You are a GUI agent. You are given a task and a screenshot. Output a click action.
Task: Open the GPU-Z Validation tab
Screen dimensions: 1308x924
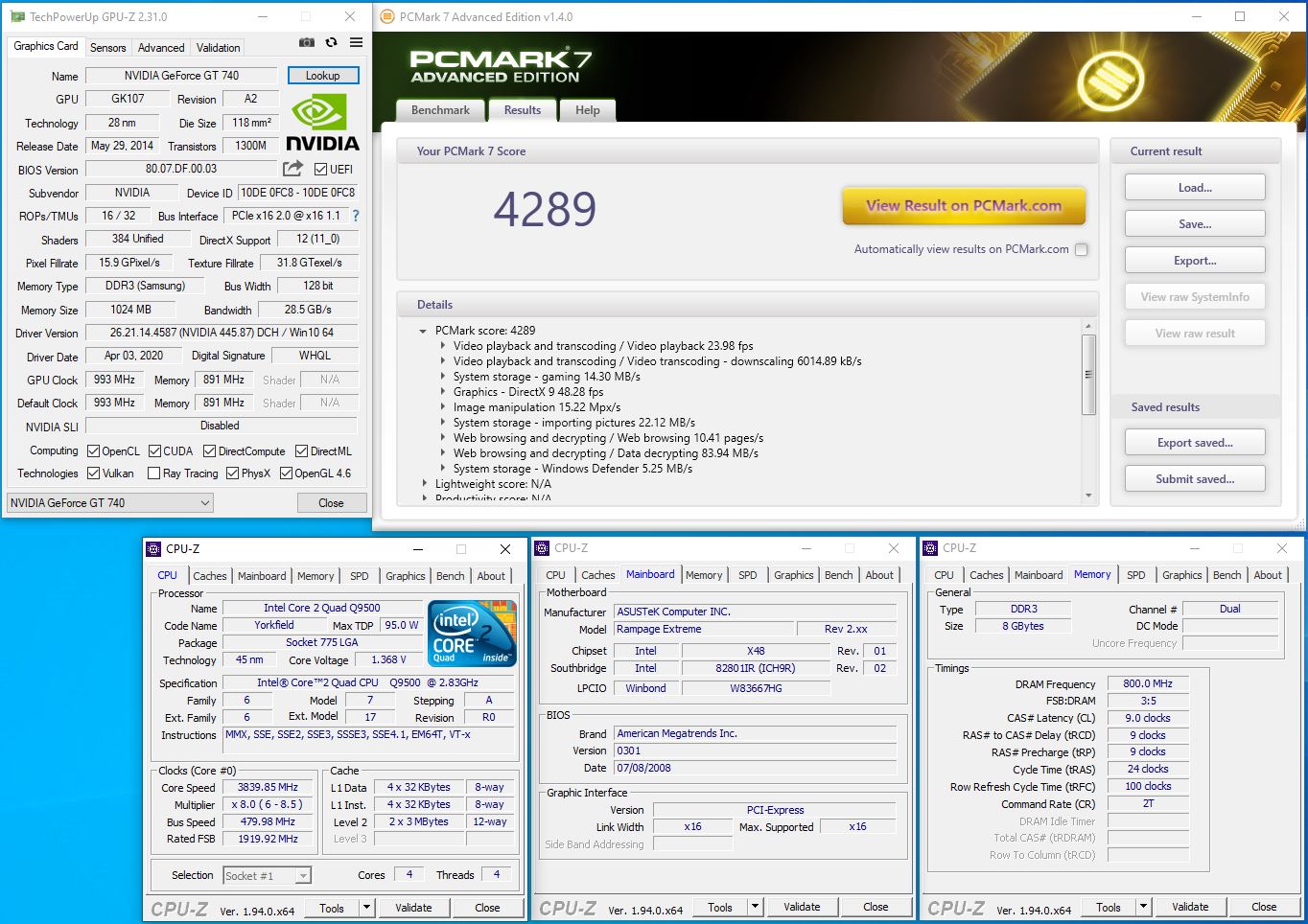coord(219,48)
